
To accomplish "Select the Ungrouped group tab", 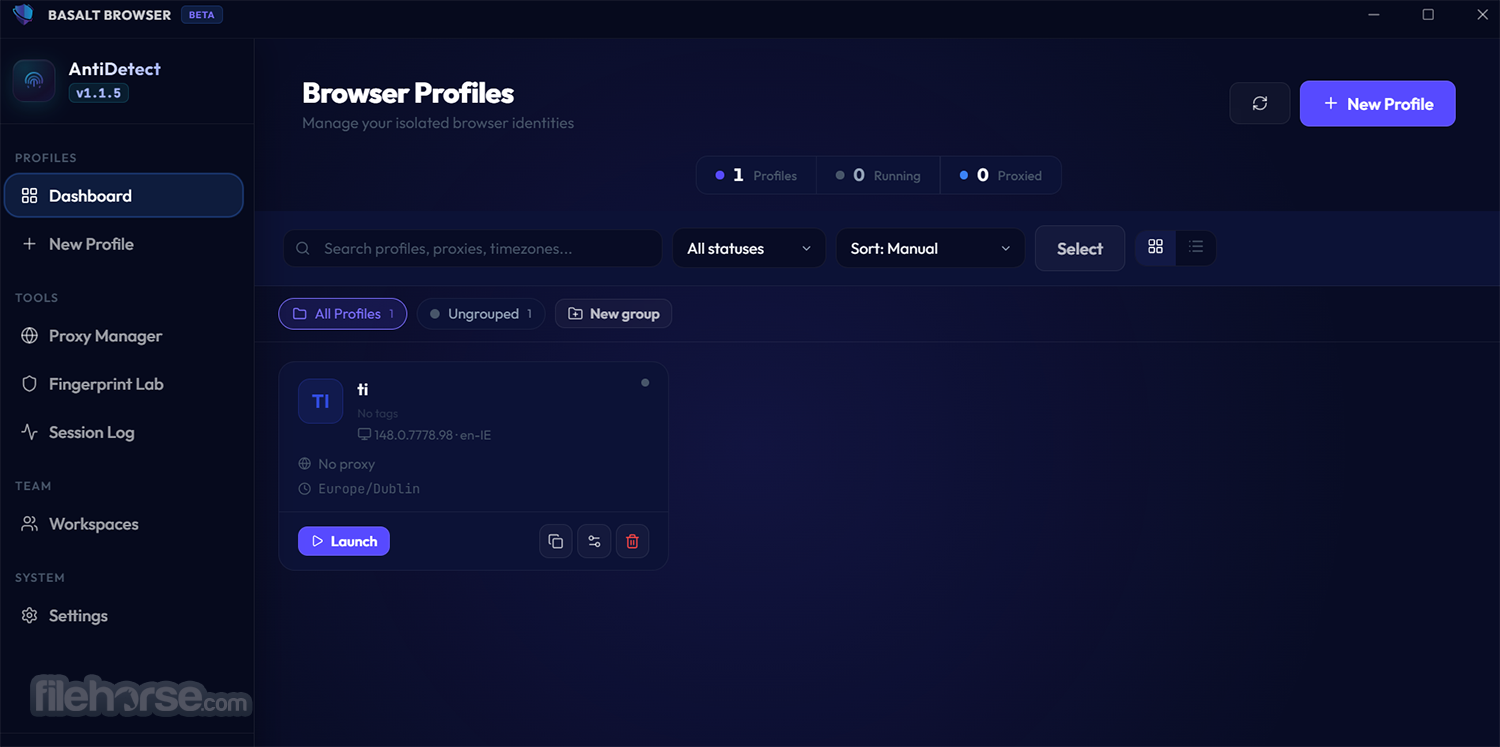I will click(x=481, y=314).
